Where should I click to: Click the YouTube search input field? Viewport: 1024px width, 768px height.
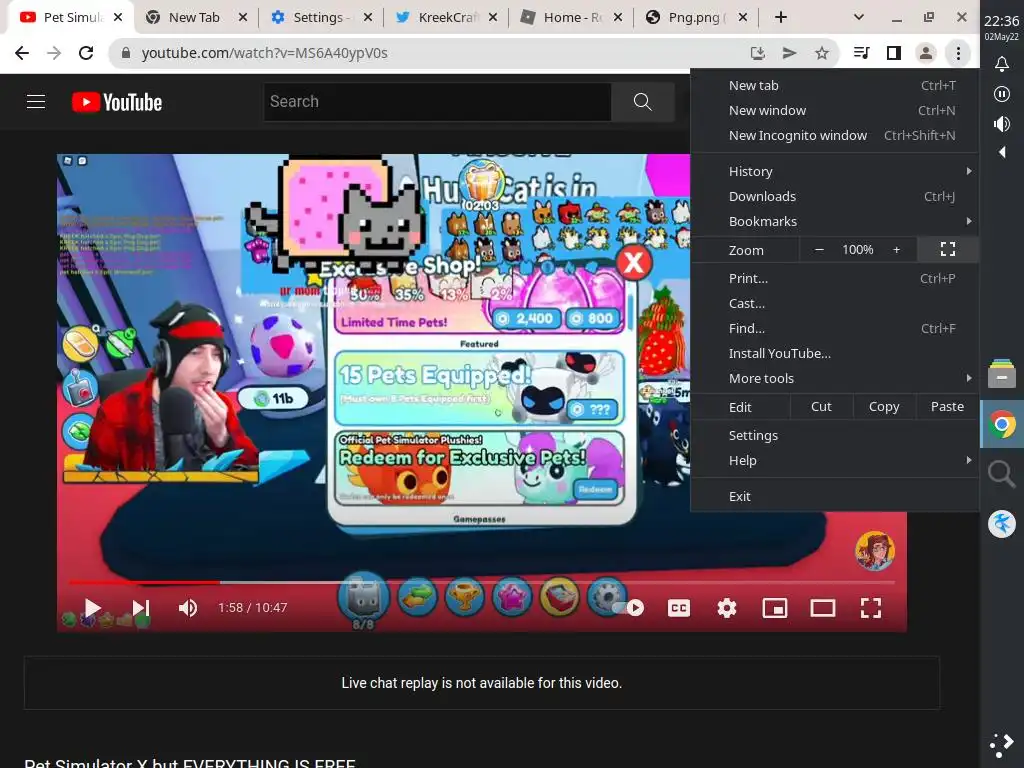click(x=438, y=102)
